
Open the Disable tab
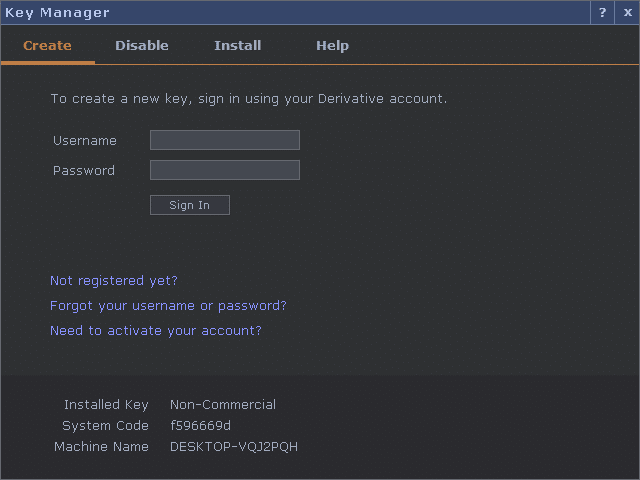(x=142, y=46)
